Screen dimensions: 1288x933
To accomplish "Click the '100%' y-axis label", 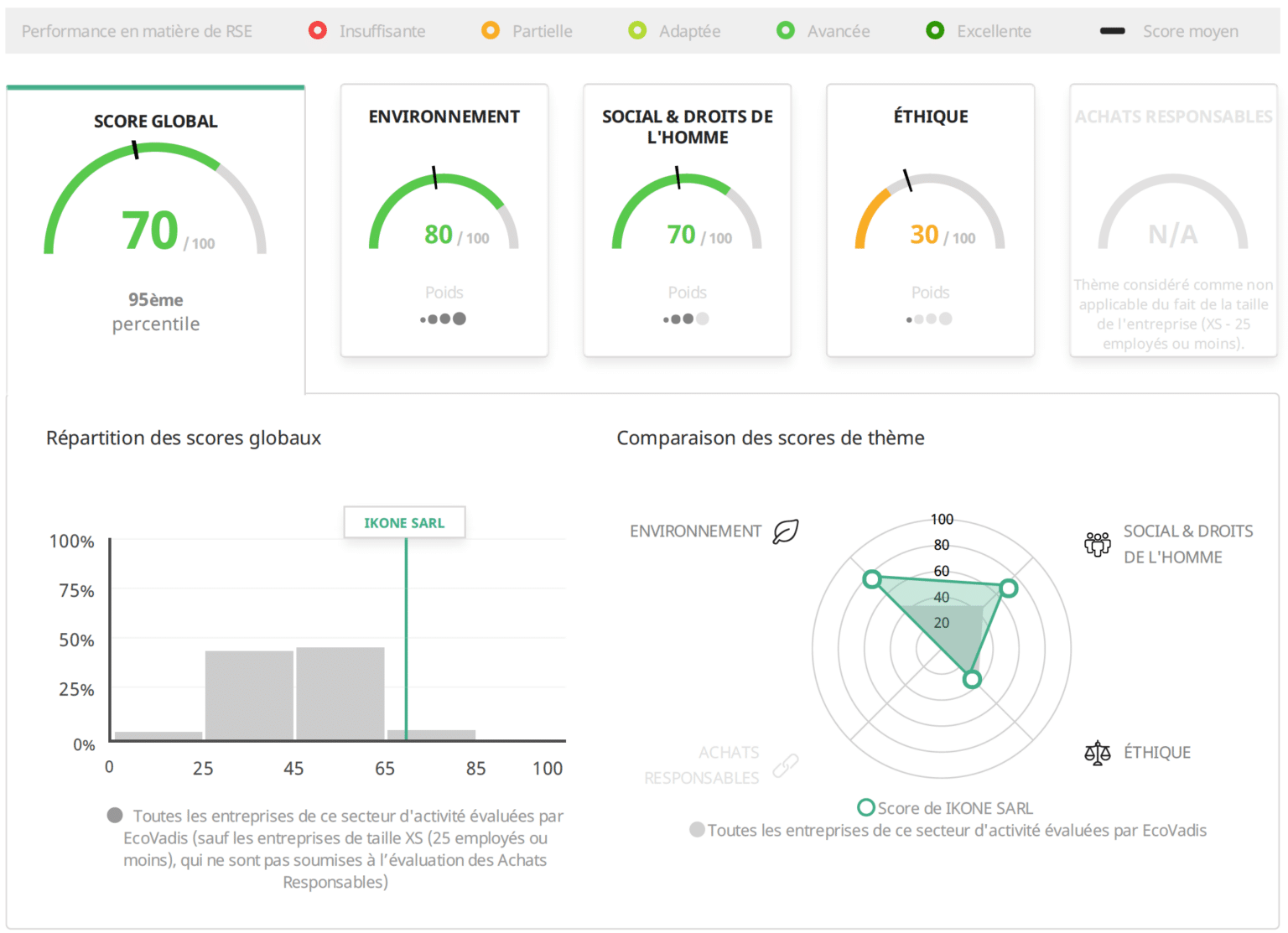I will tap(72, 542).
